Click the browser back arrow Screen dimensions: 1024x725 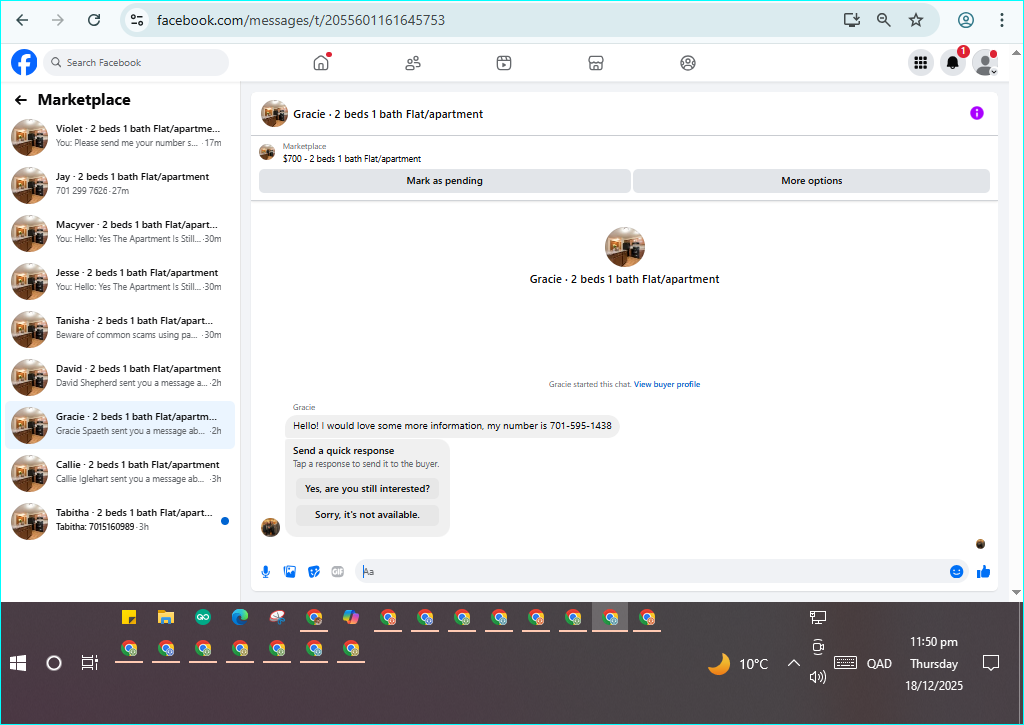pos(22,20)
